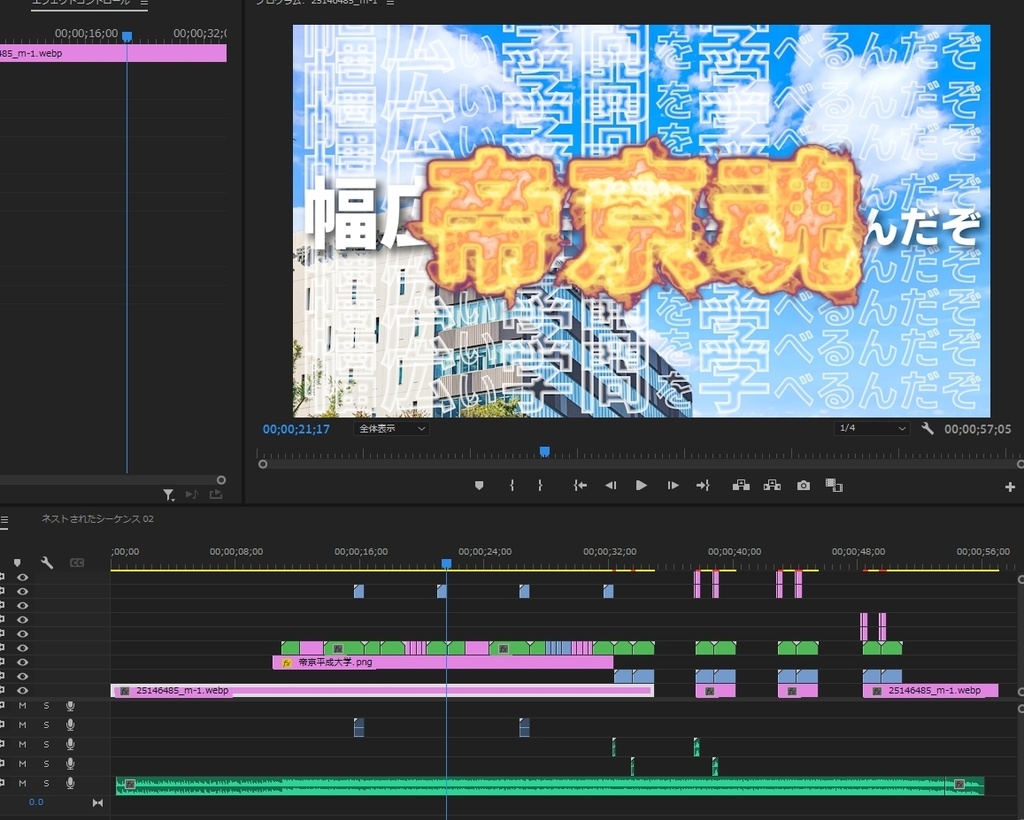1024x820 pixels.
Task: Click the blue 00;00;21;17 timecode
Action: coord(296,429)
